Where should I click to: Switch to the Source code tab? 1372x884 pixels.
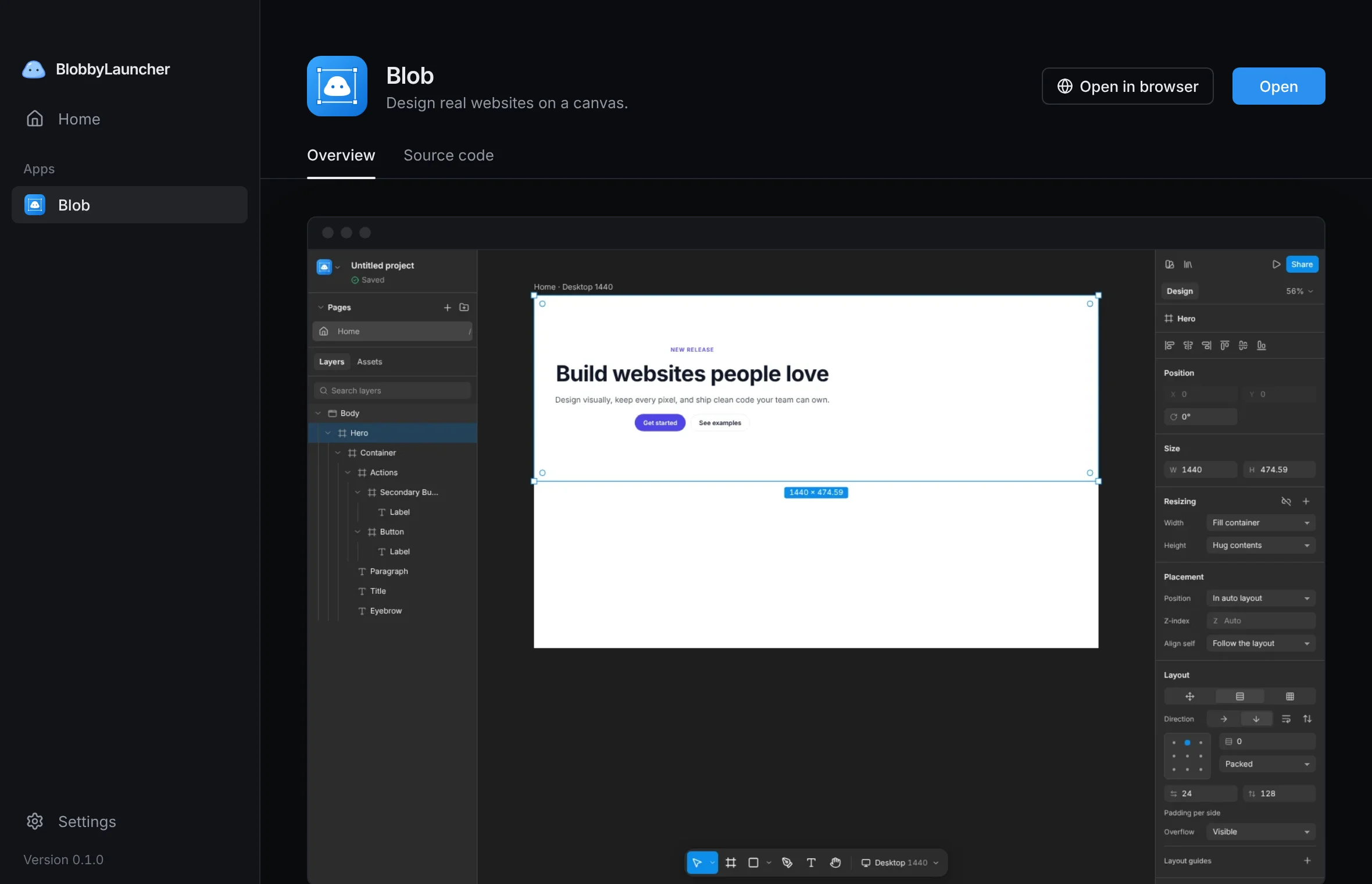click(449, 155)
